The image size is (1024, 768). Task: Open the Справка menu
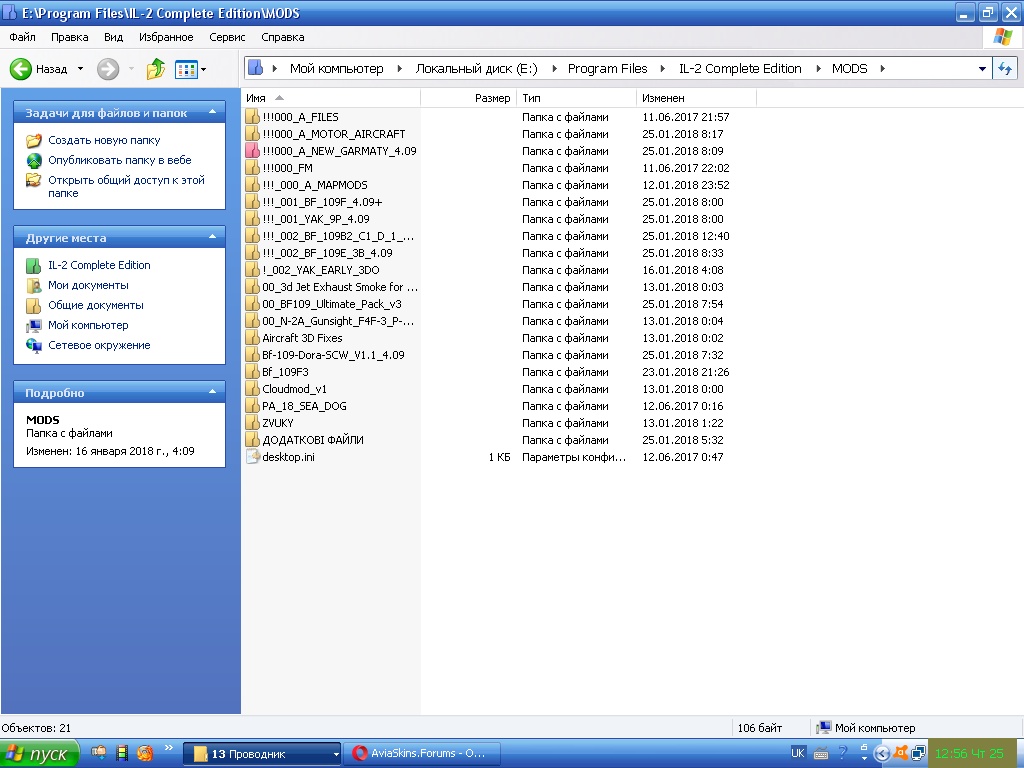coord(283,37)
